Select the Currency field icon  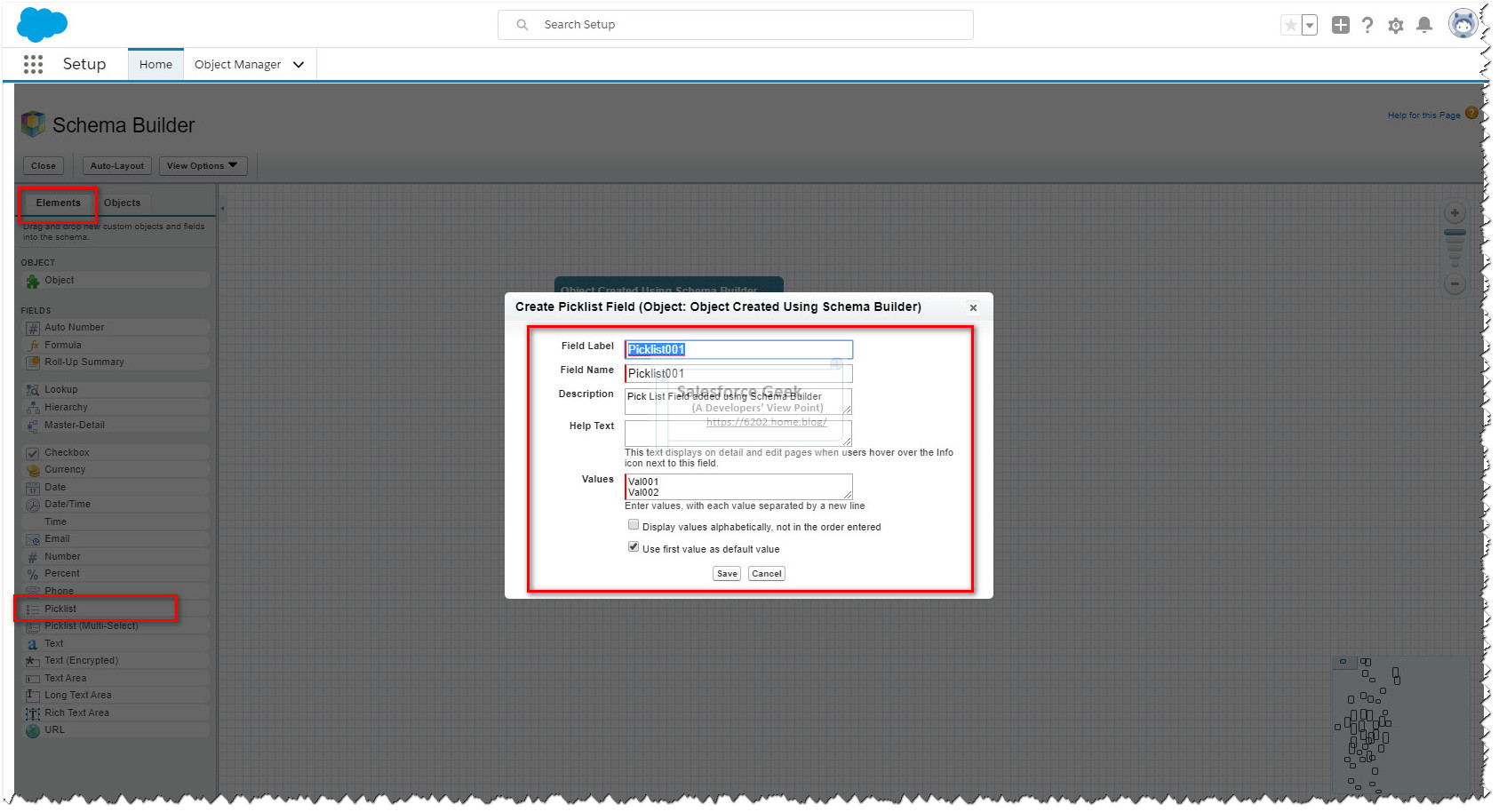click(x=33, y=470)
